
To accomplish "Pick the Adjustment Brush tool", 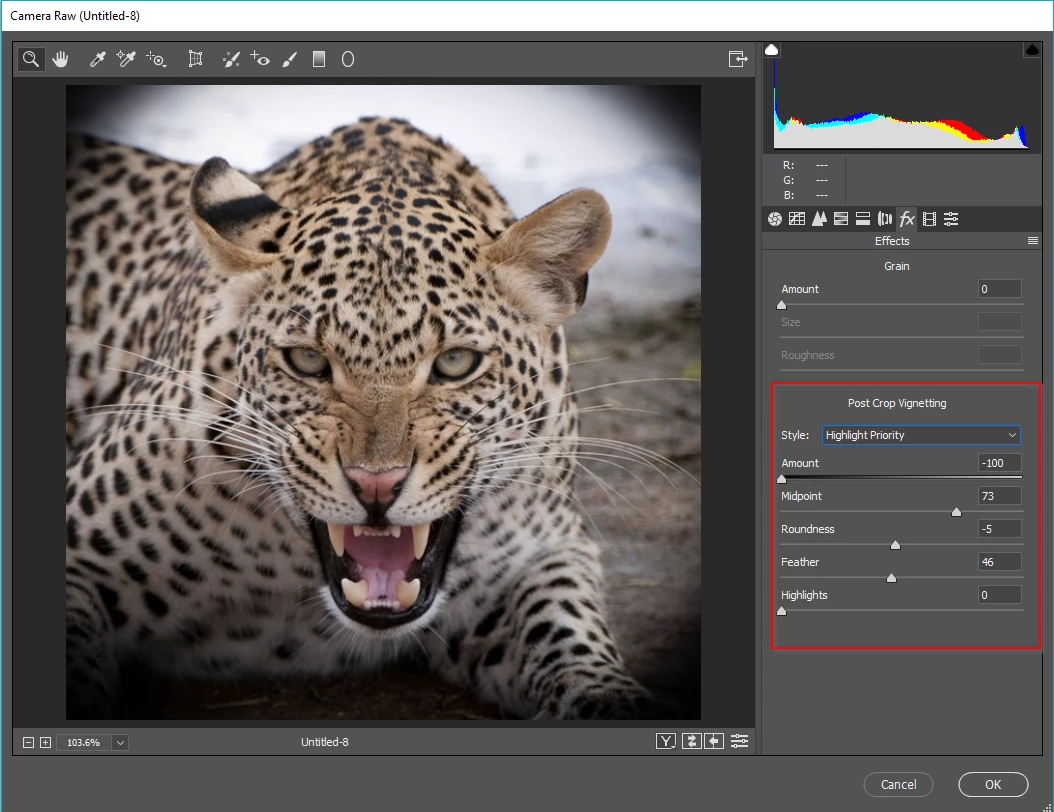I will point(290,60).
